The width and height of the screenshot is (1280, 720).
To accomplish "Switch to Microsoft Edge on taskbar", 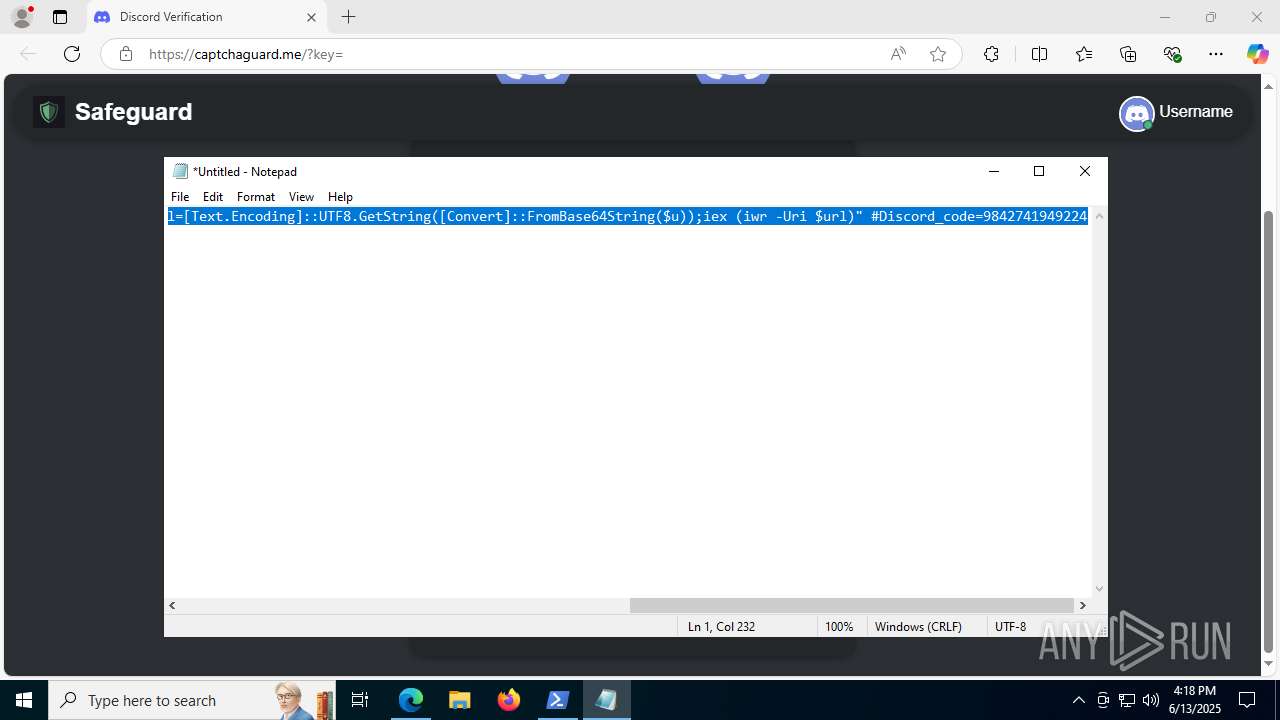I will click(x=411, y=700).
